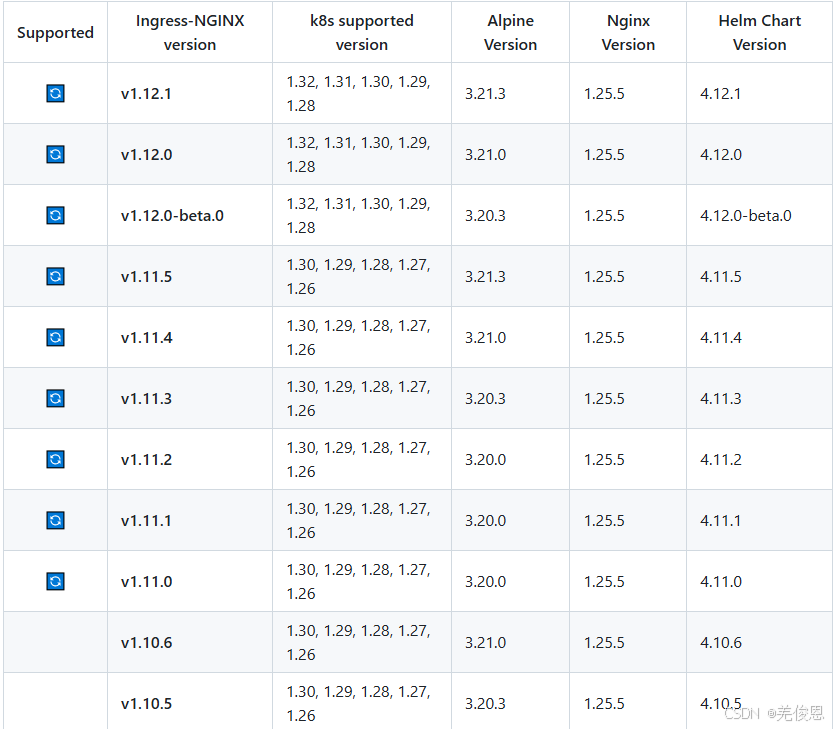Click k8s supported versions for v1.12.1

pos(358,93)
